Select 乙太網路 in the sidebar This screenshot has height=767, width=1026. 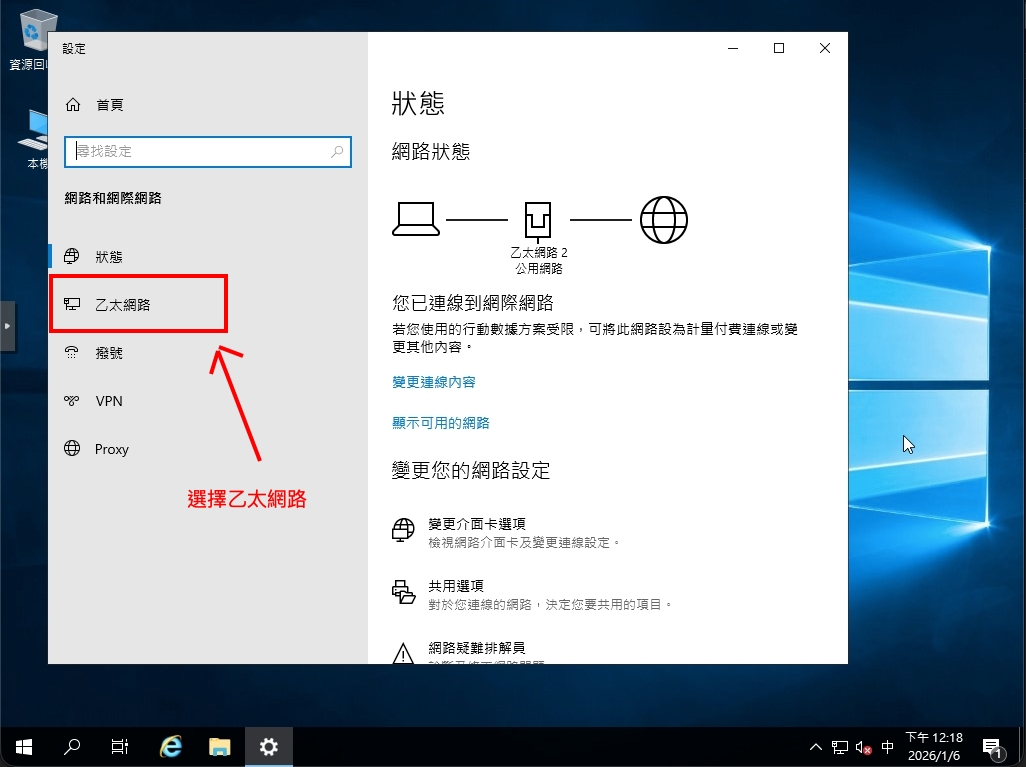pos(122,305)
